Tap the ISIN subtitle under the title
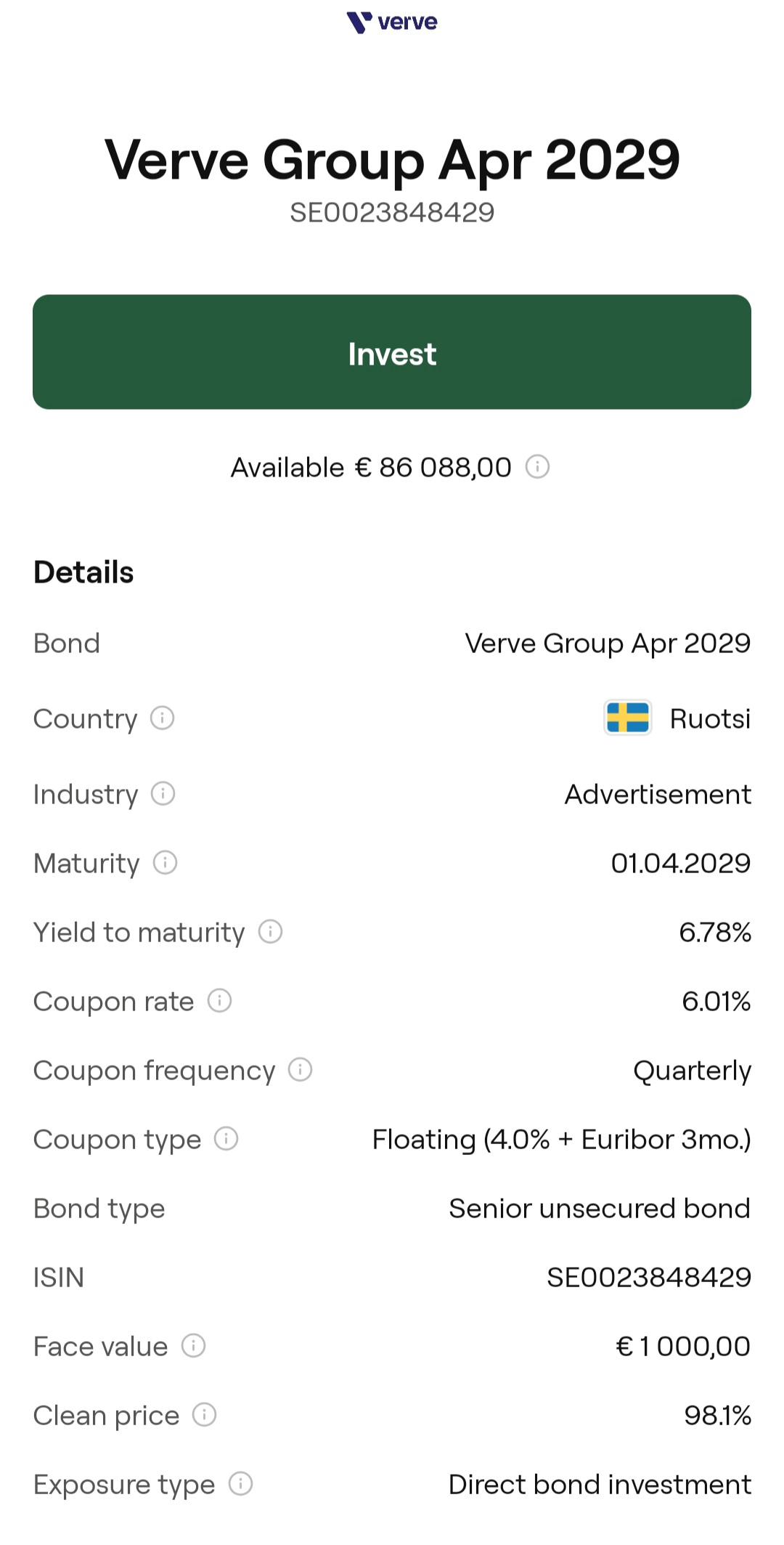 [x=392, y=212]
